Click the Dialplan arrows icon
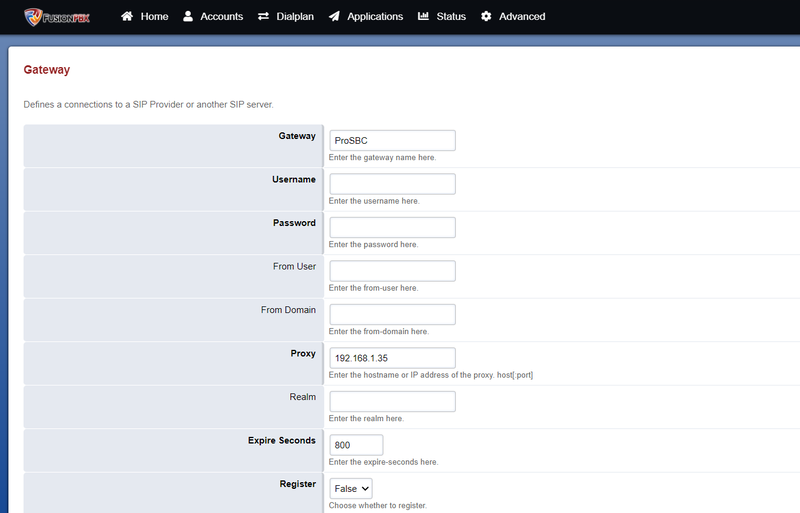Screen dimensions: 800x513 [263, 16]
